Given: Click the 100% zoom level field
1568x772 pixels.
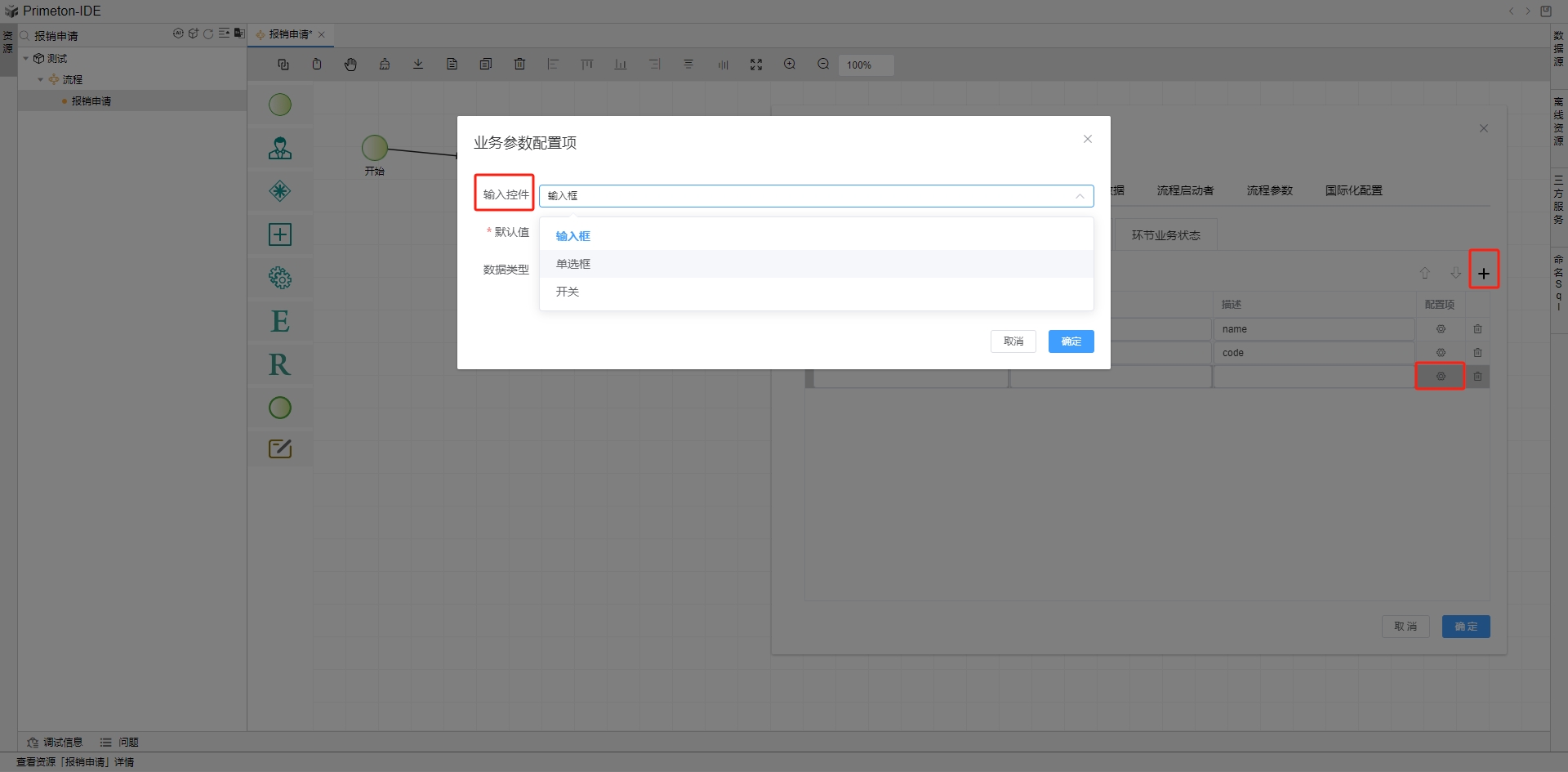Looking at the screenshot, I should [865, 65].
